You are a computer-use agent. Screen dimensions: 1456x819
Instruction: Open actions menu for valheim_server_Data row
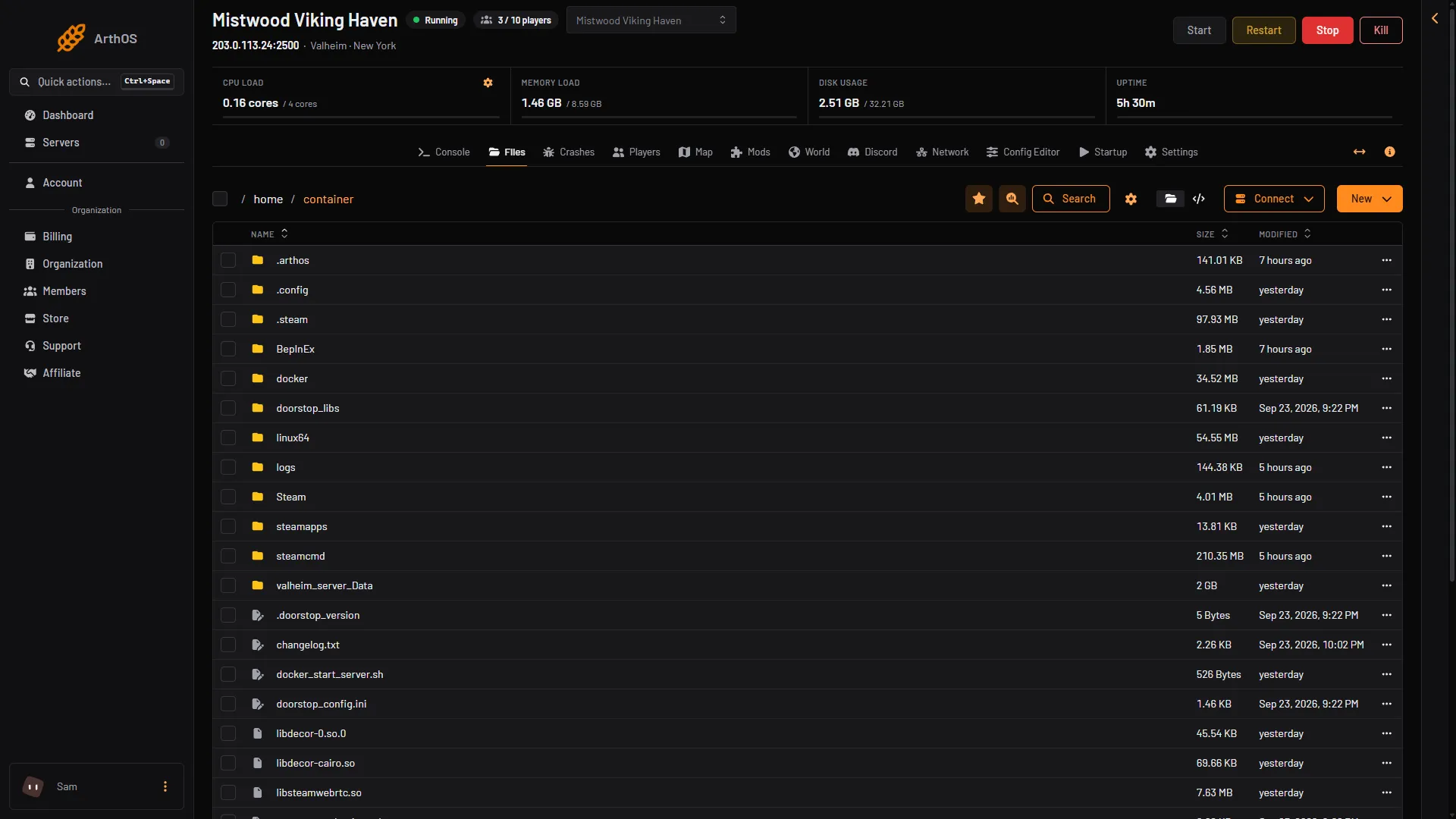[x=1386, y=585]
